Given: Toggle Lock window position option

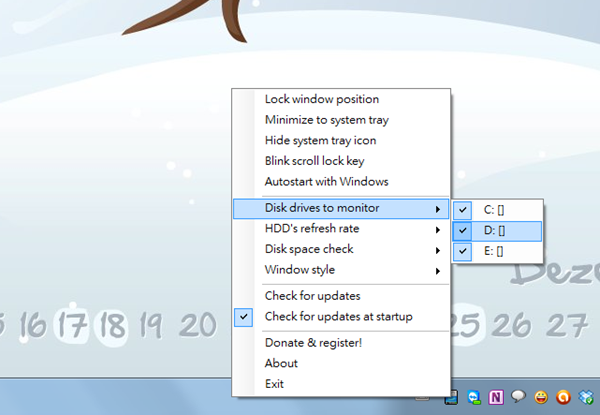Looking at the screenshot, I should coord(341,99).
